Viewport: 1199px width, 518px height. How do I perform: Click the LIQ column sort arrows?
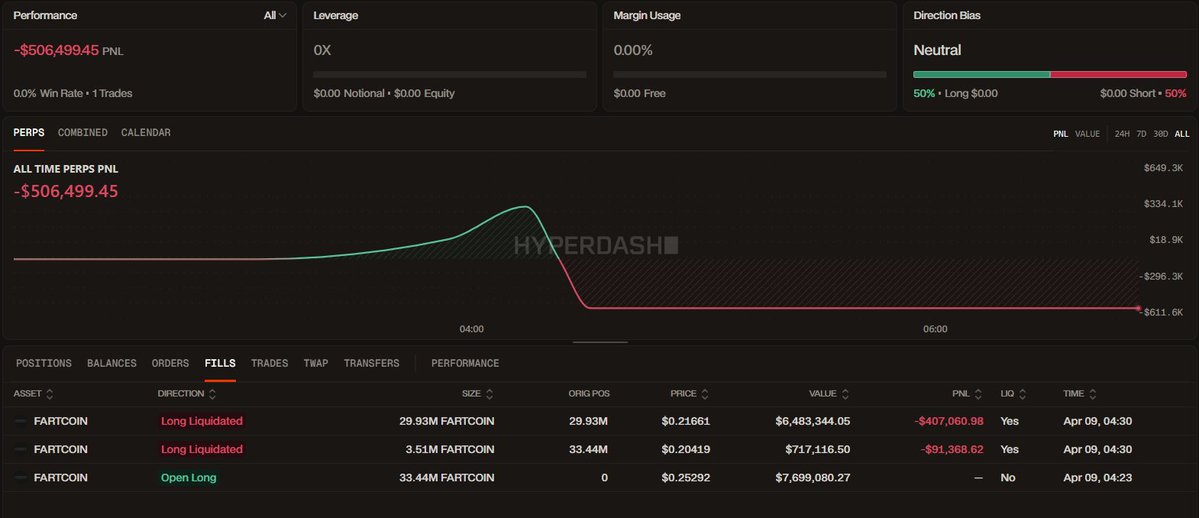click(x=1022, y=394)
